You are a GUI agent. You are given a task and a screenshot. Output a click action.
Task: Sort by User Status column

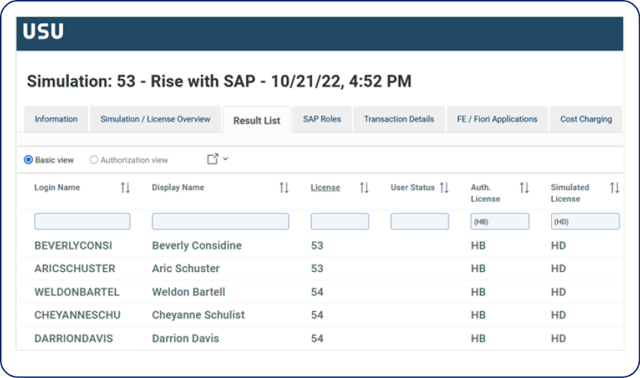pyautogui.click(x=444, y=188)
